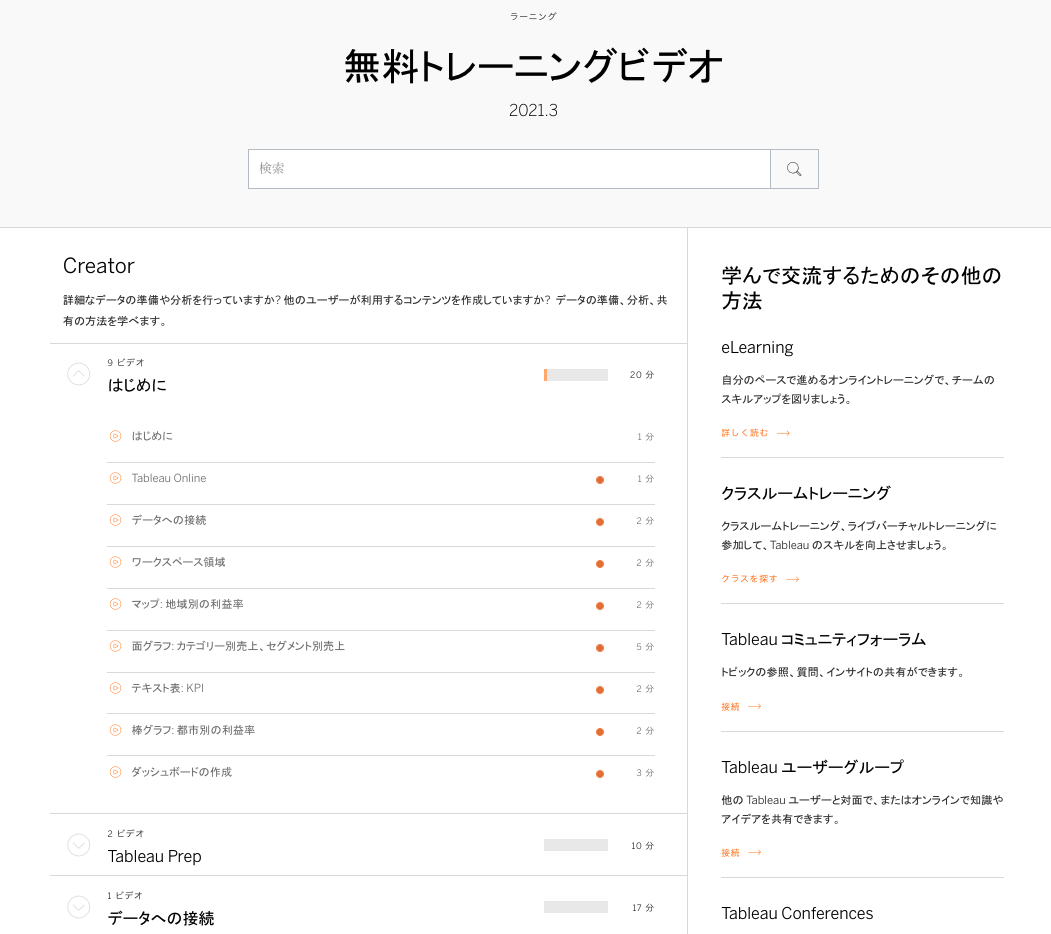This screenshot has height=934, width=1051.
Task: Click クラスルームトレーニング heading
Action: pyautogui.click(x=806, y=493)
